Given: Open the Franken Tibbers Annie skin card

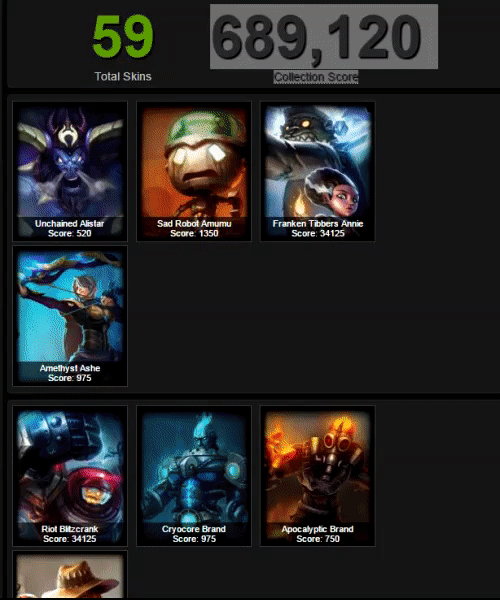Looking at the screenshot, I should pos(318,171).
